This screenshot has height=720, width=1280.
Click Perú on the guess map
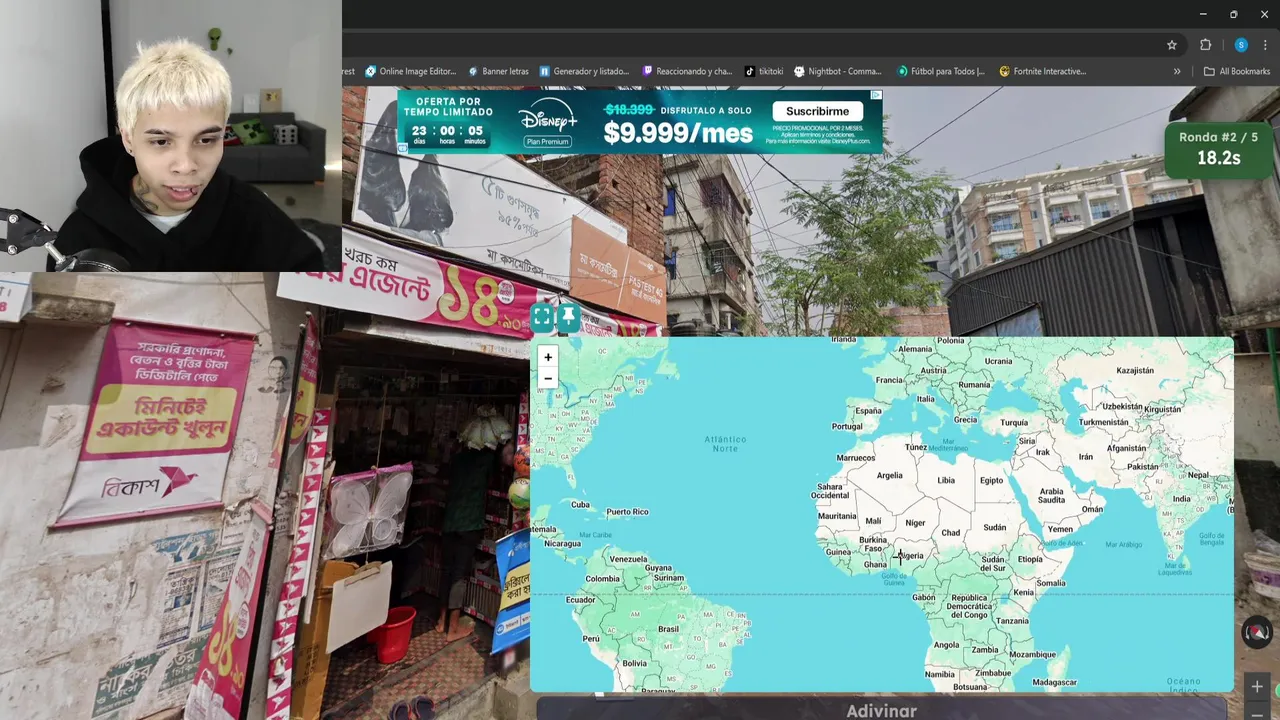pos(591,638)
